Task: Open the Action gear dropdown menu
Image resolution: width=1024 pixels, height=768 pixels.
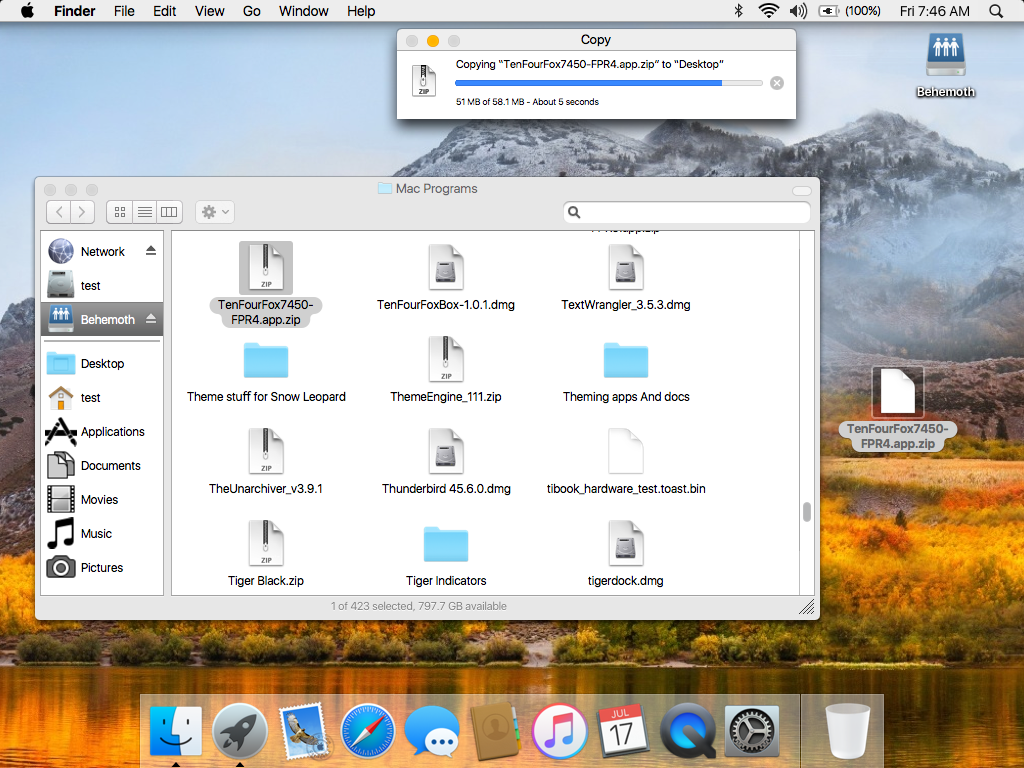Action: [x=215, y=212]
